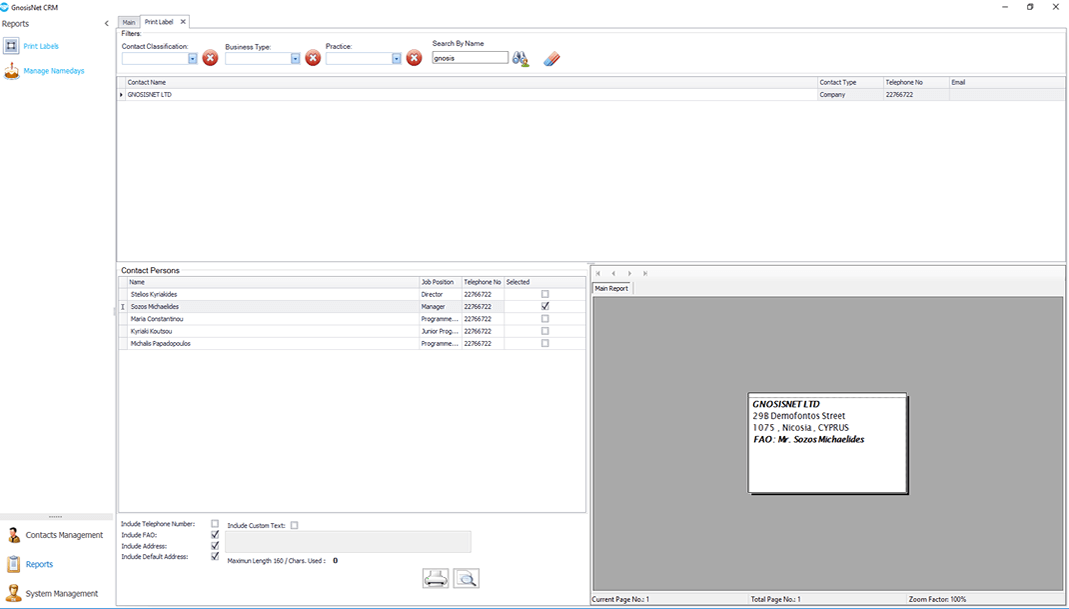Enable Include Telephone Number checkbox
The image size is (1069, 609).
click(x=215, y=524)
